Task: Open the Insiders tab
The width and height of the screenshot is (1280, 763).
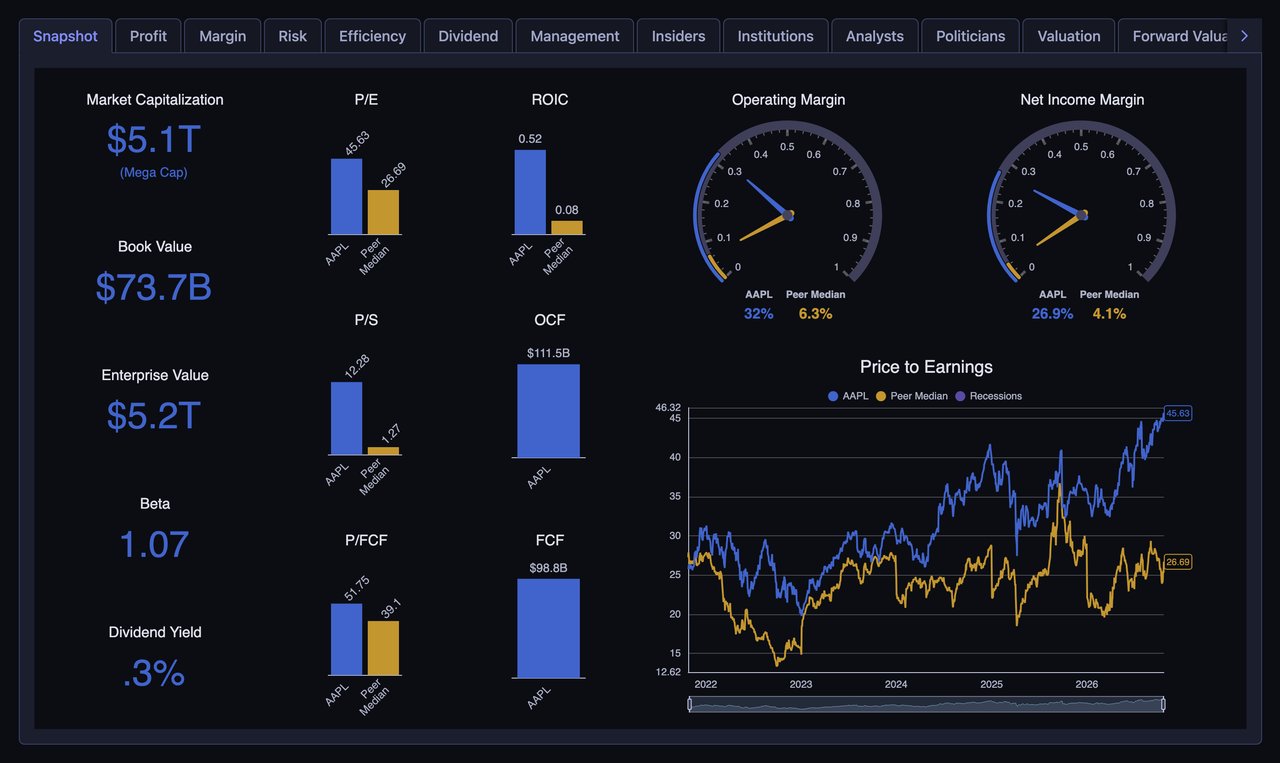Action: [678, 36]
